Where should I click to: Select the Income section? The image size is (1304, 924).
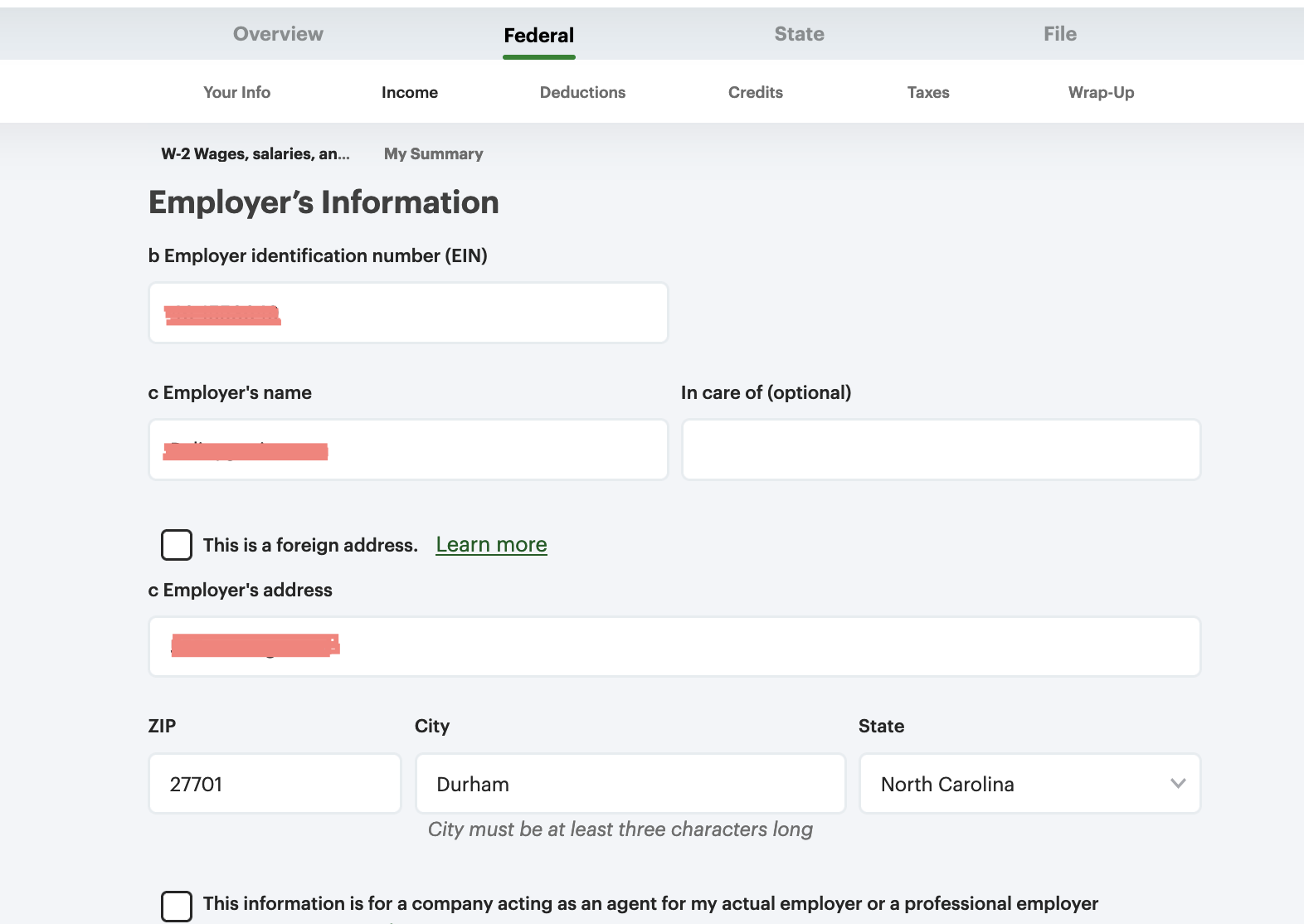click(x=409, y=92)
